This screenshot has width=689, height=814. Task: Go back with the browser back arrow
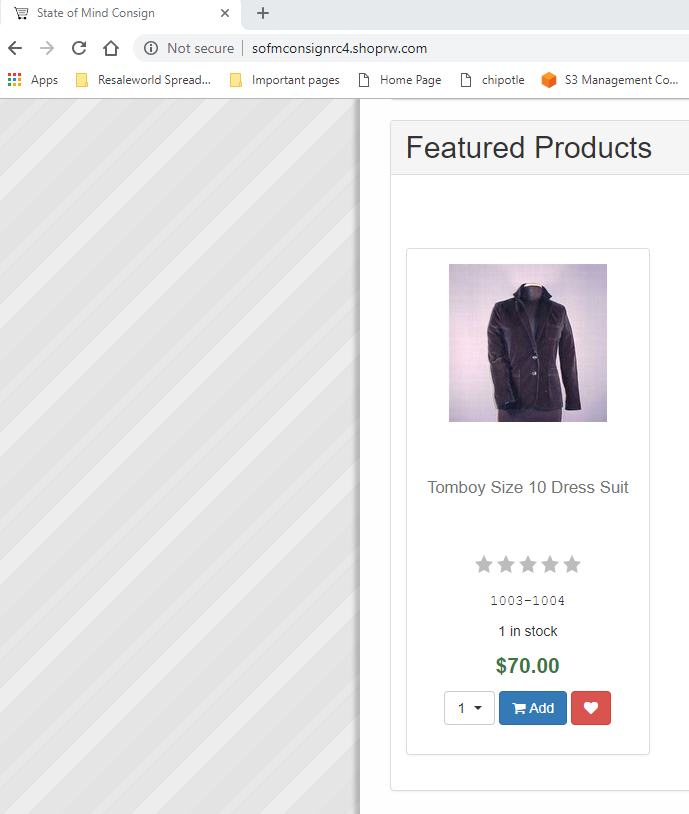tap(15, 48)
